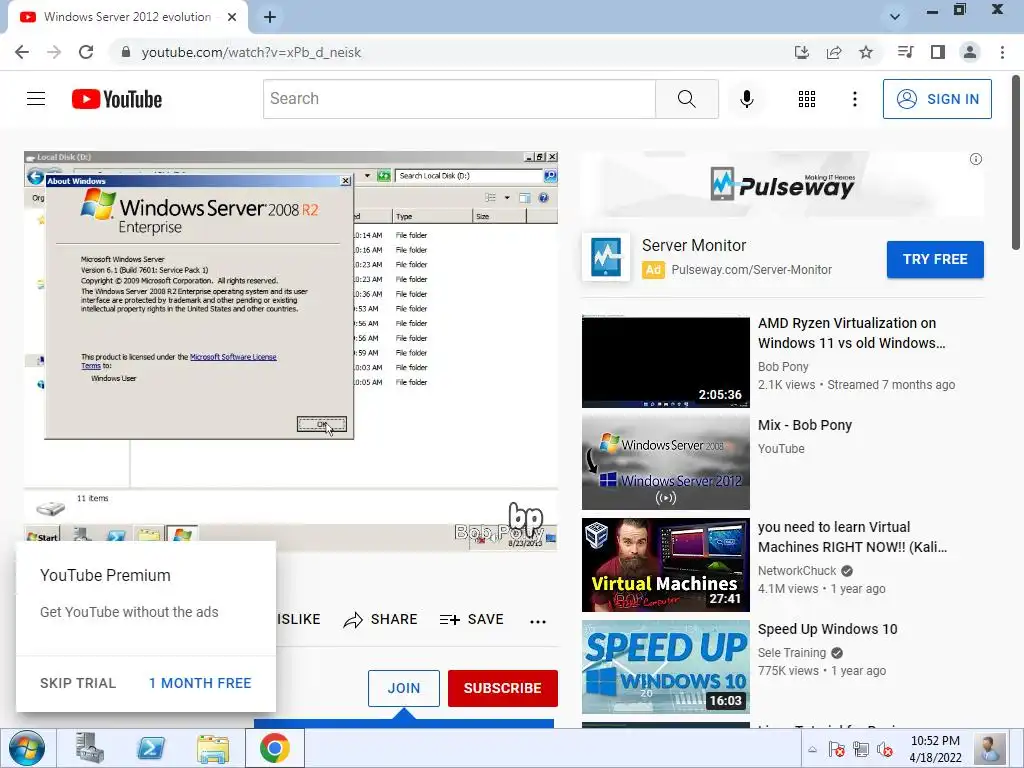The height and width of the screenshot is (768, 1024).
Task: Open a new Chrome tab
Action: 270,17
